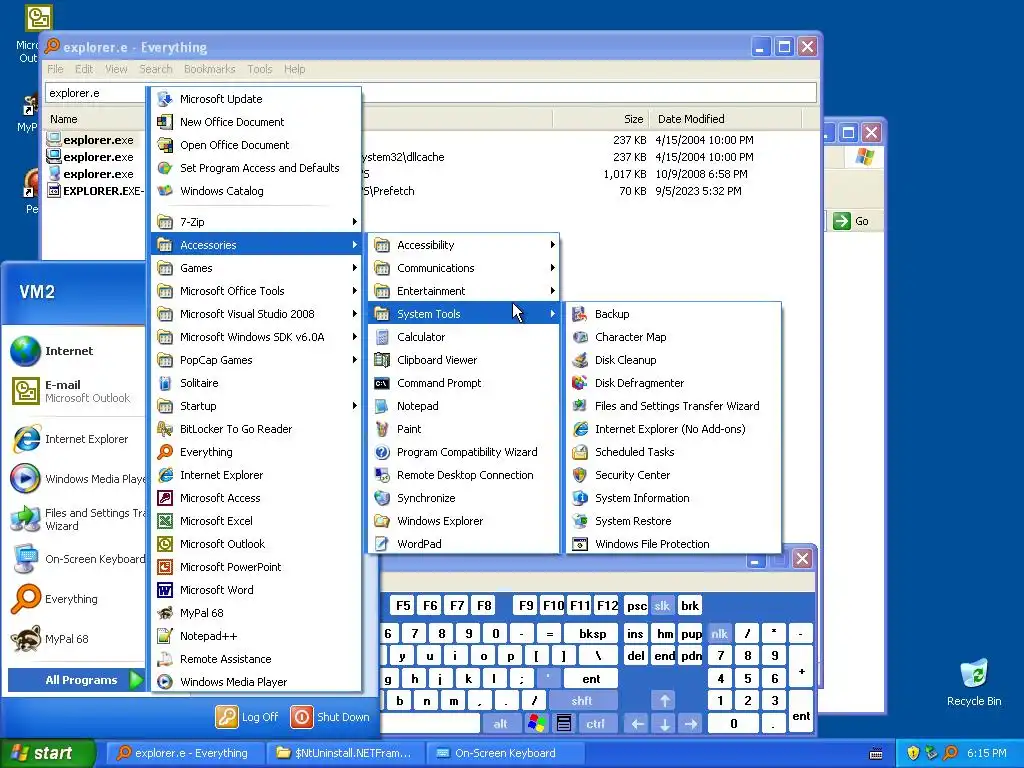This screenshot has width=1024, height=768.
Task: Open Files and Settings Transfer Wizard in System Tools
Action: click(673, 406)
